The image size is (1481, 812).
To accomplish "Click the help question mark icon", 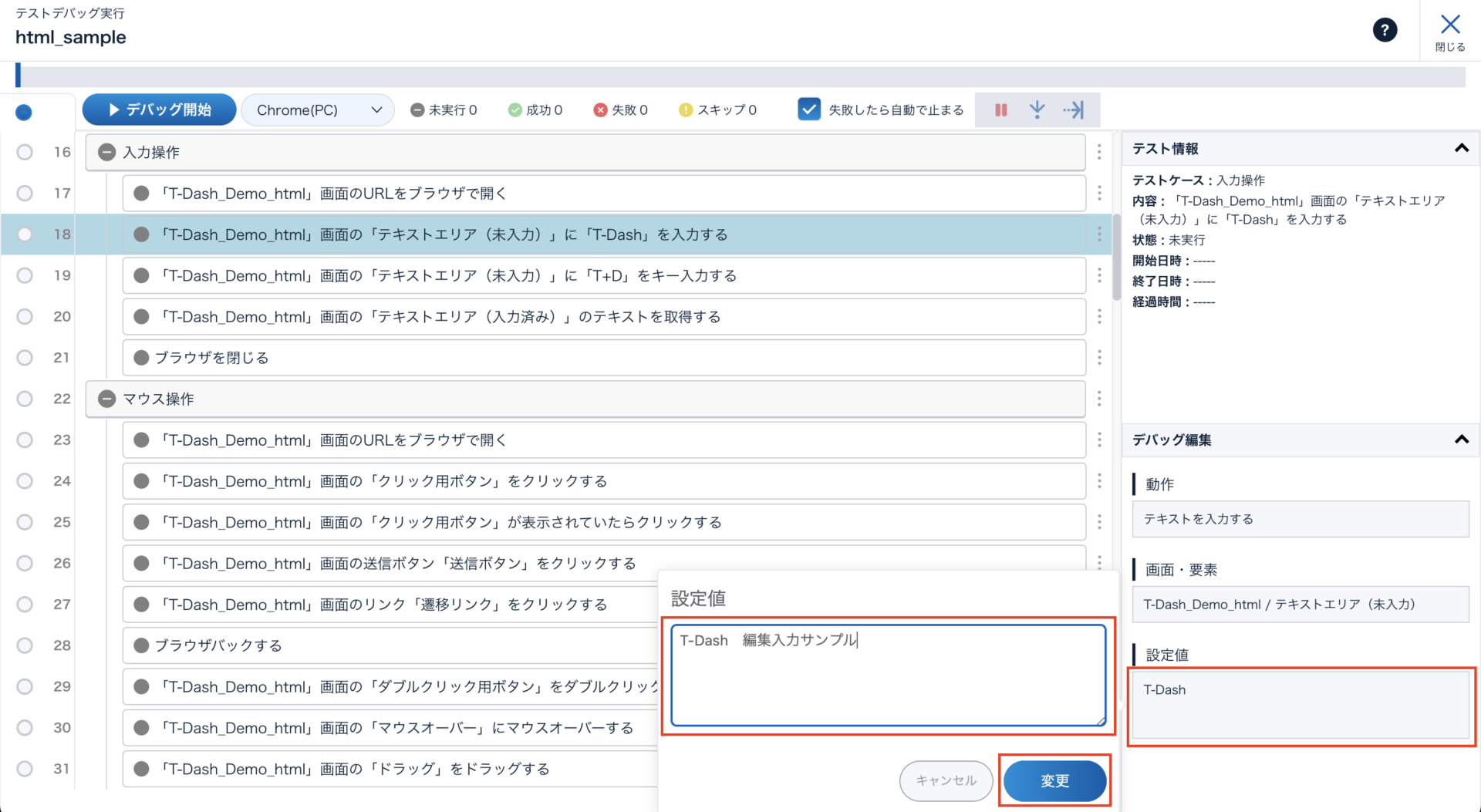I will [x=1385, y=30].
